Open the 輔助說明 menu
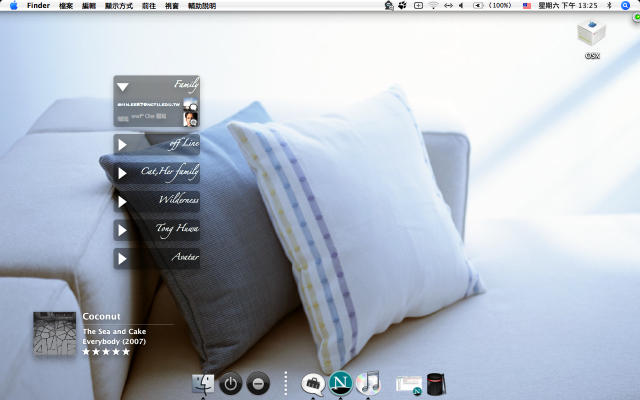This screenshot has height=400, width=640. click(202, 6)
